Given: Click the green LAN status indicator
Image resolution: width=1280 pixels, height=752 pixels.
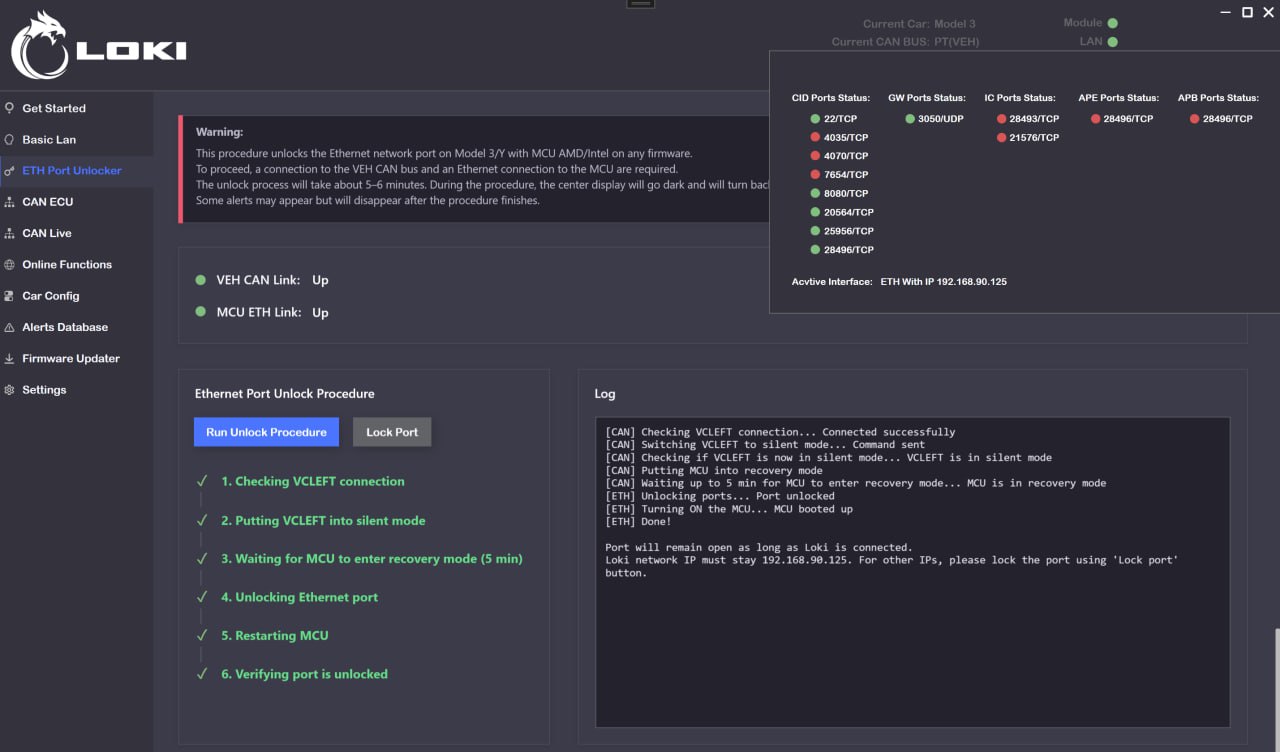Looking at the screenshot, I should tap(1113, 42).
